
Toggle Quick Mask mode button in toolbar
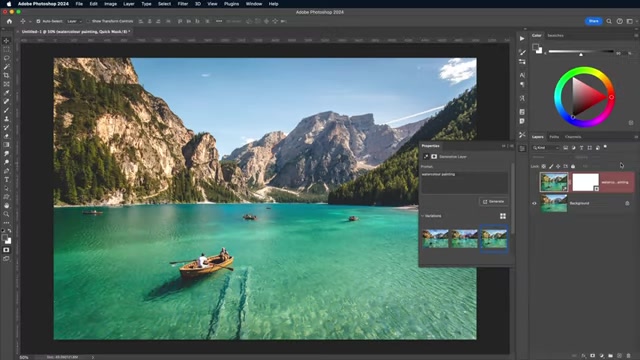pos(6,250)
